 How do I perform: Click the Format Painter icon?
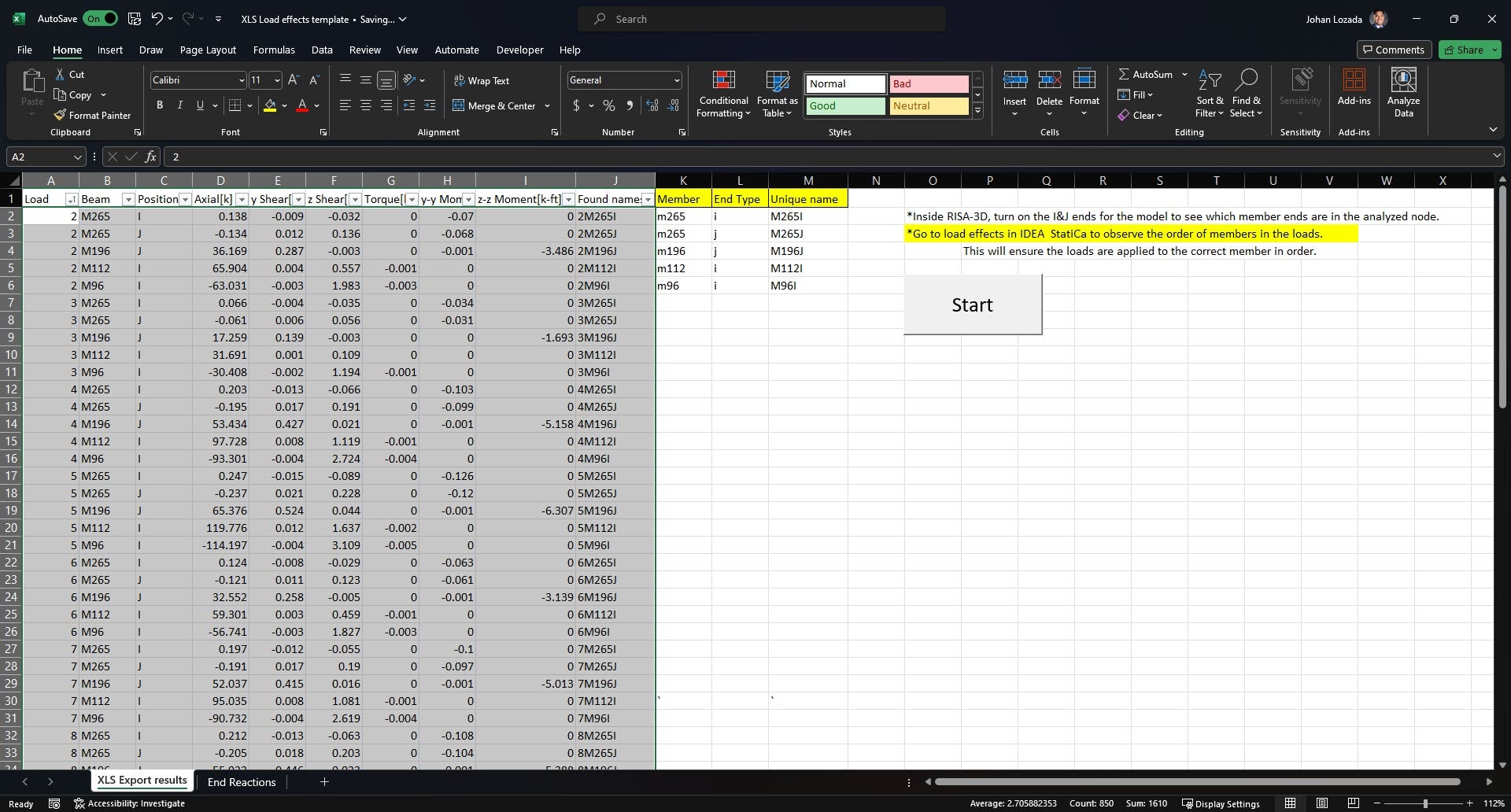(x=60, y=115)
